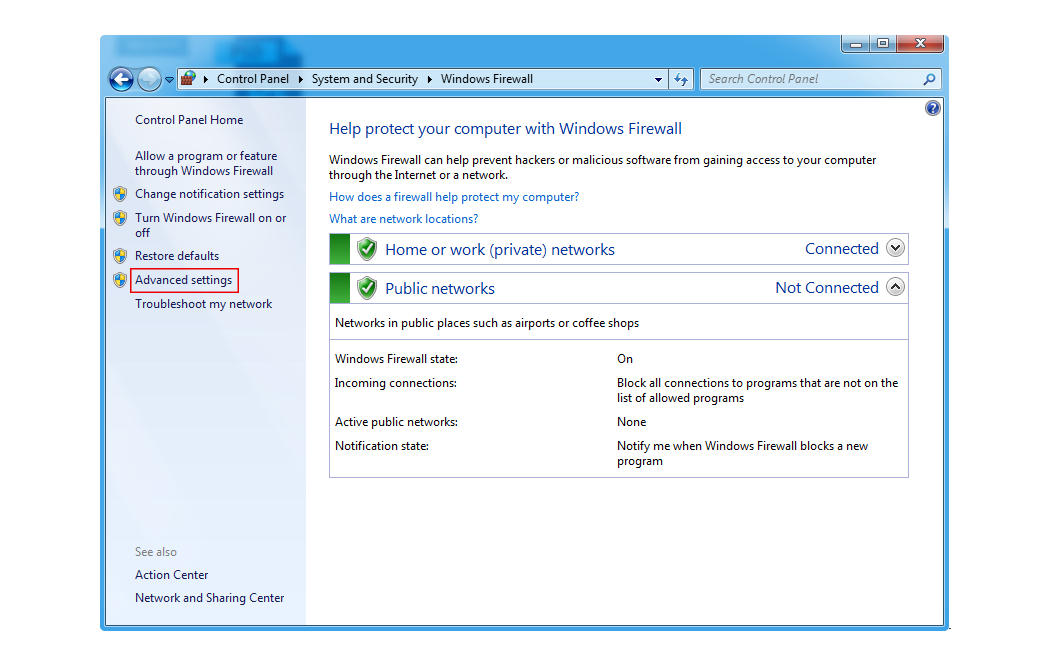Viewport: 1049px width, 665px height.
Task: Click the help question mark icon
Action: click(933, 108)
